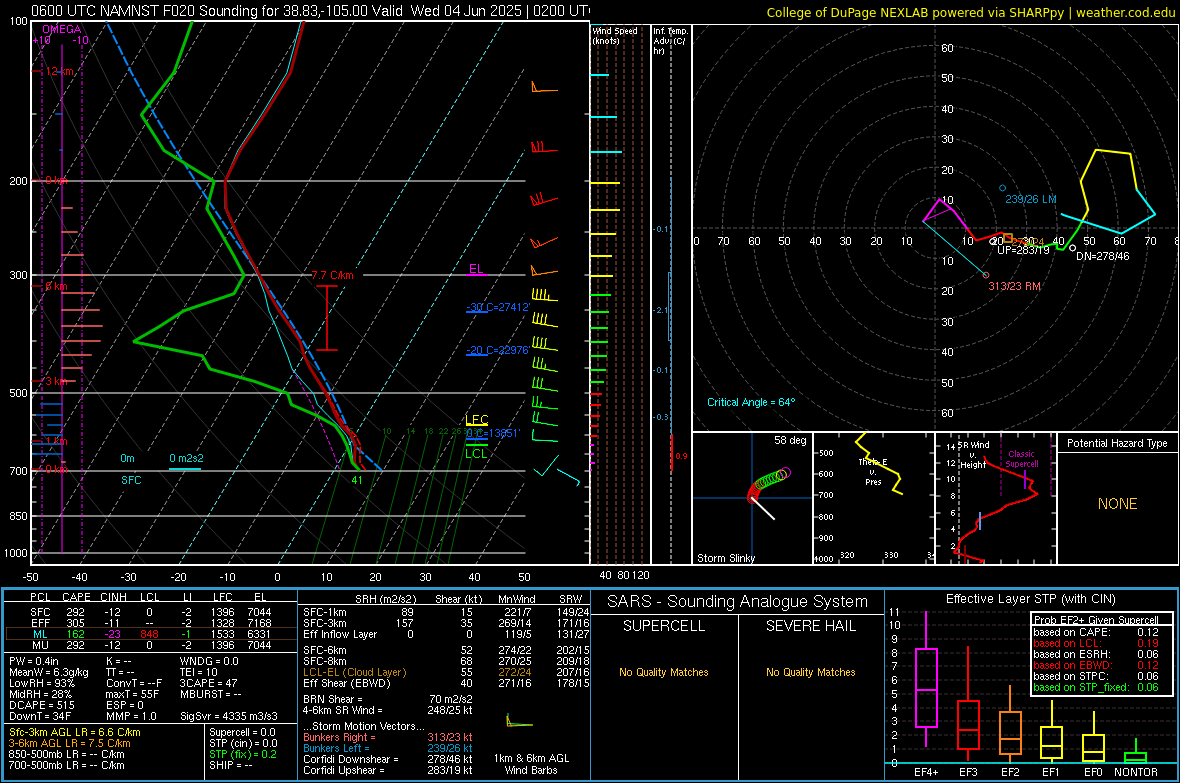
Task: Select the based on STP_fixed: 0.06 row
Action: tap(1096, 687)
